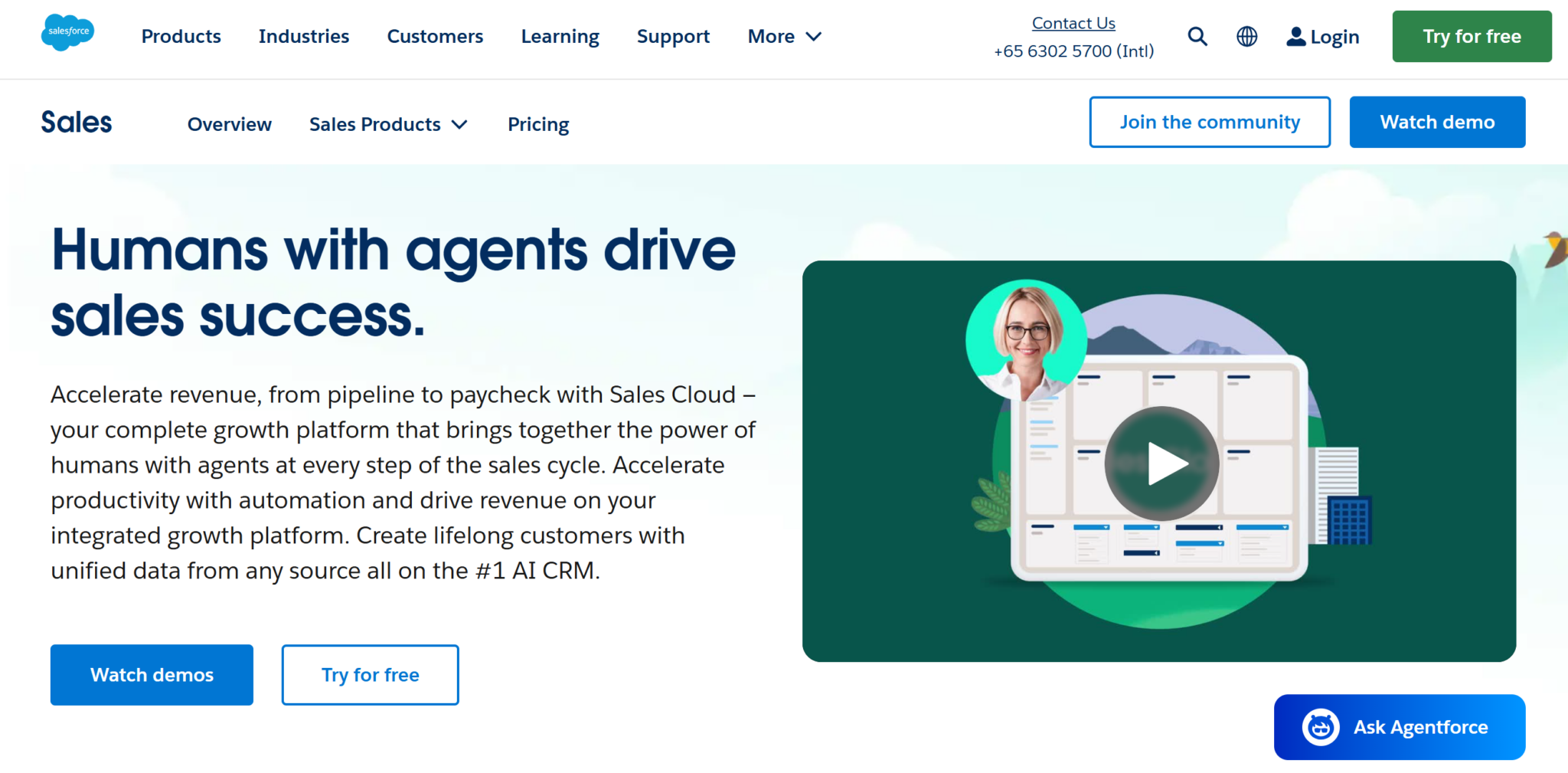Open the Support menu
Image resolution: width=1568 pixels, height=773 pixels.
(x=674, y=36)
